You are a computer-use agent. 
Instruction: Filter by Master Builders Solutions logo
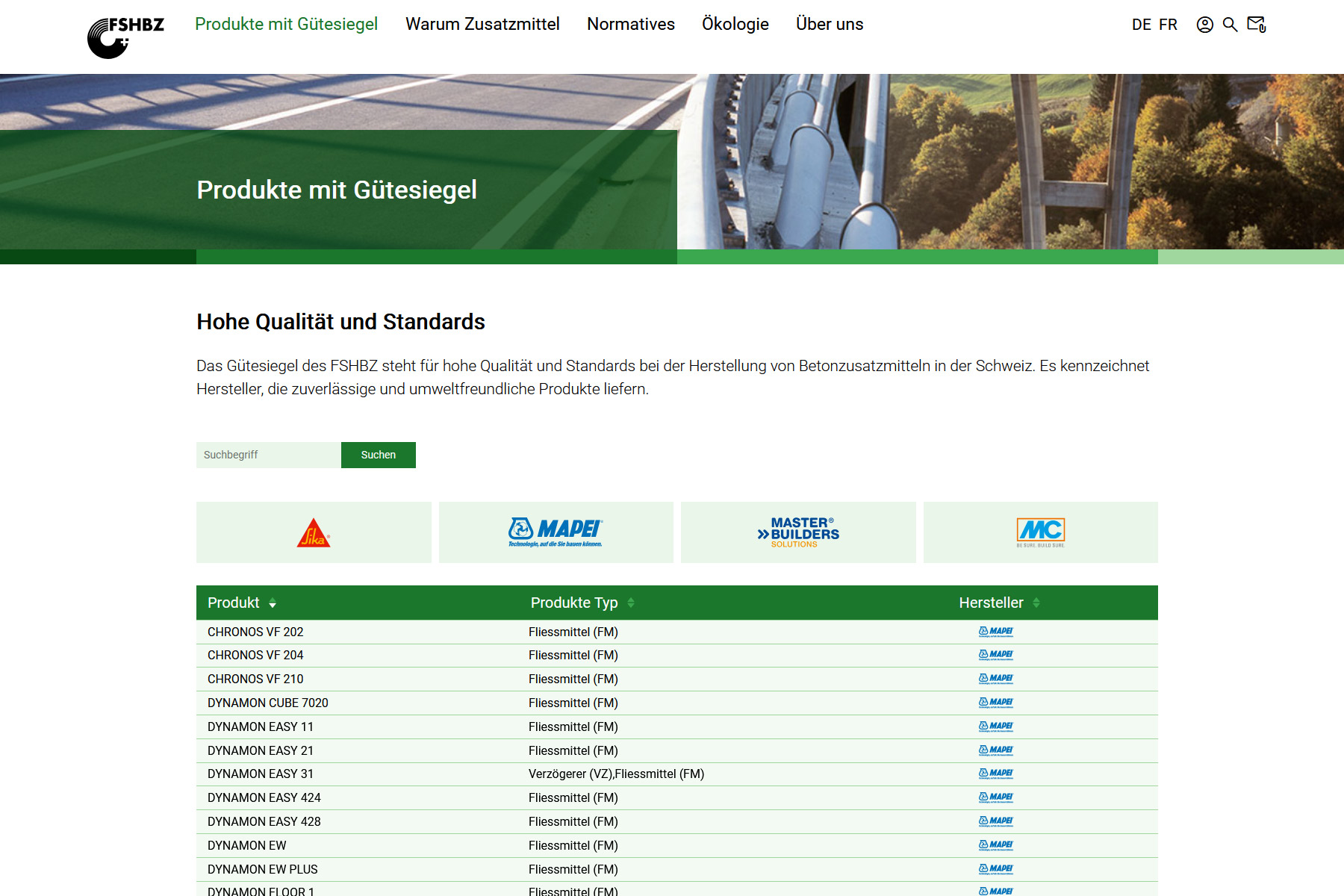pyautogui.click(x=797, y=532)
